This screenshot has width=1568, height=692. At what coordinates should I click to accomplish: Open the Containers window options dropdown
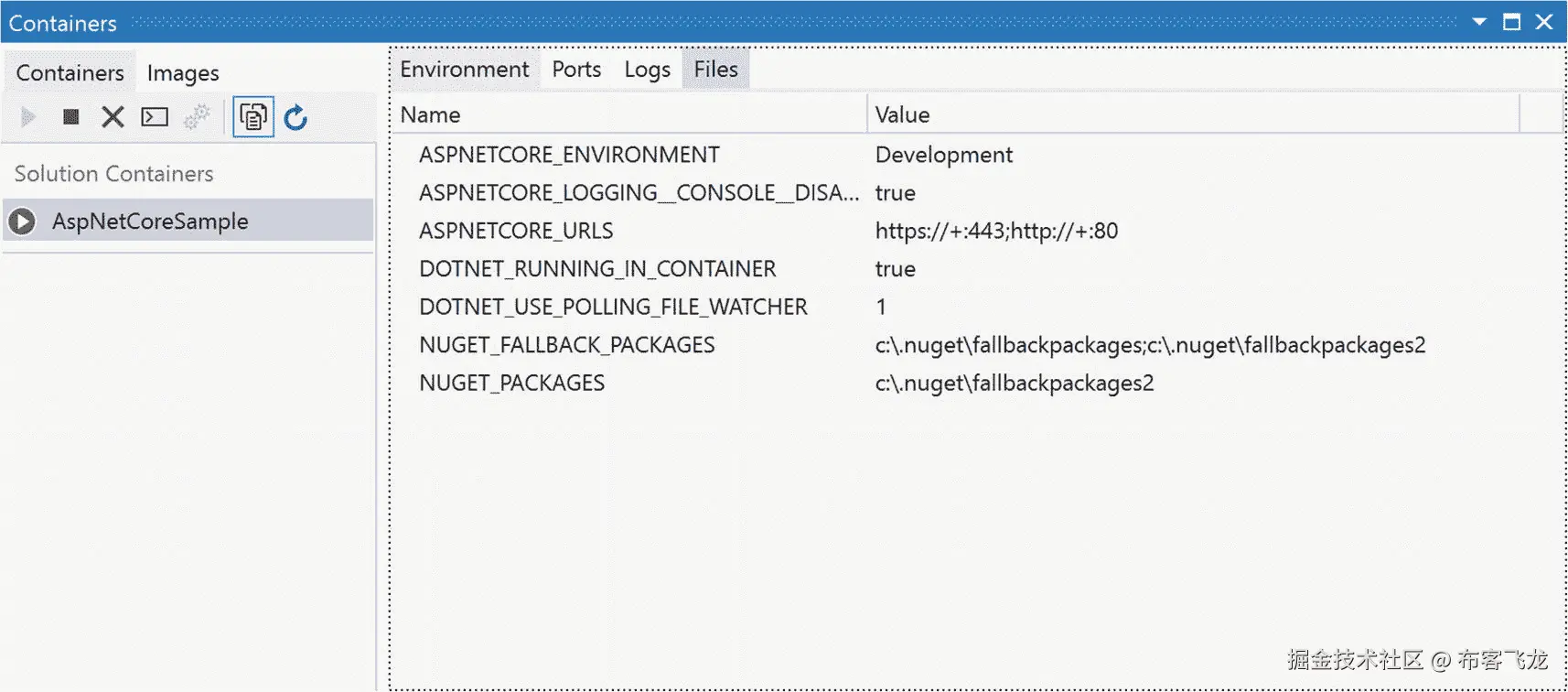point(1479,22)
